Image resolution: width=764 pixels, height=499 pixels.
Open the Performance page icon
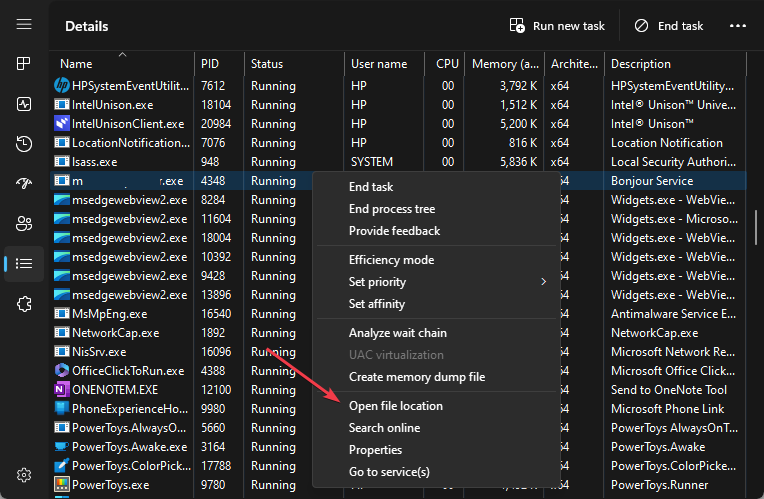[x=24, y=104]
